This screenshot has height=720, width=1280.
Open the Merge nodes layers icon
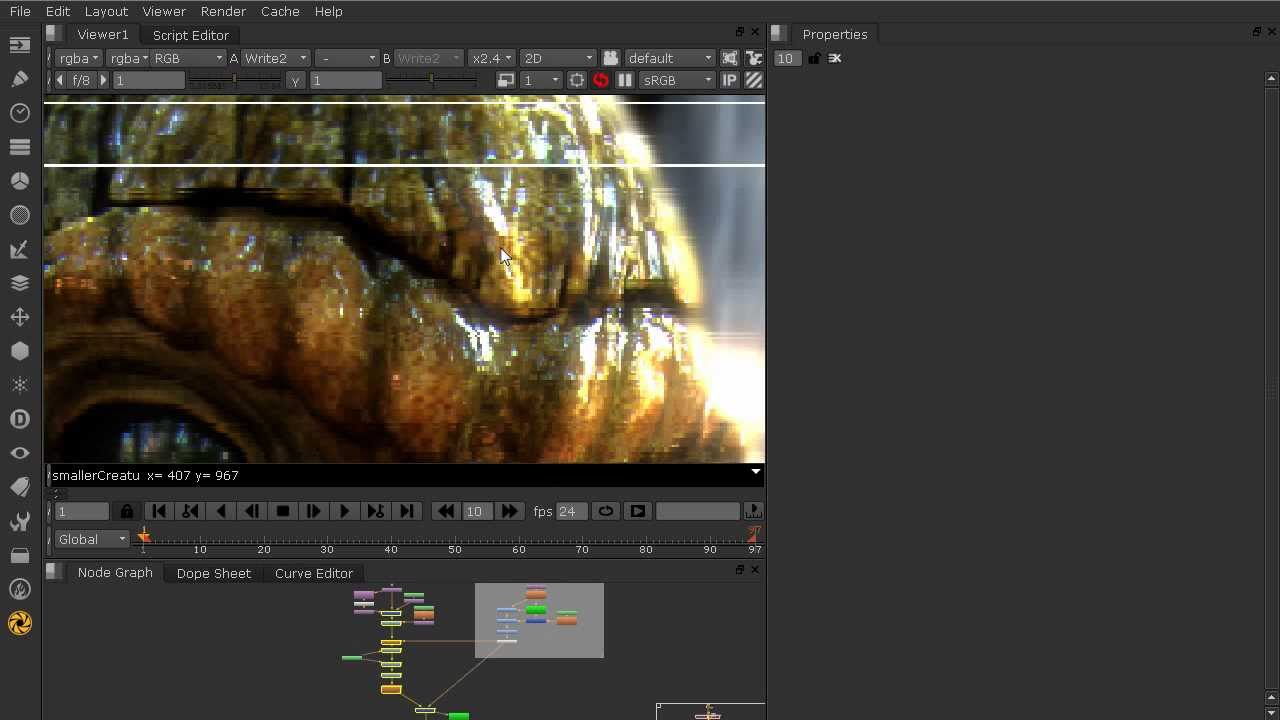tap(19, 283)
